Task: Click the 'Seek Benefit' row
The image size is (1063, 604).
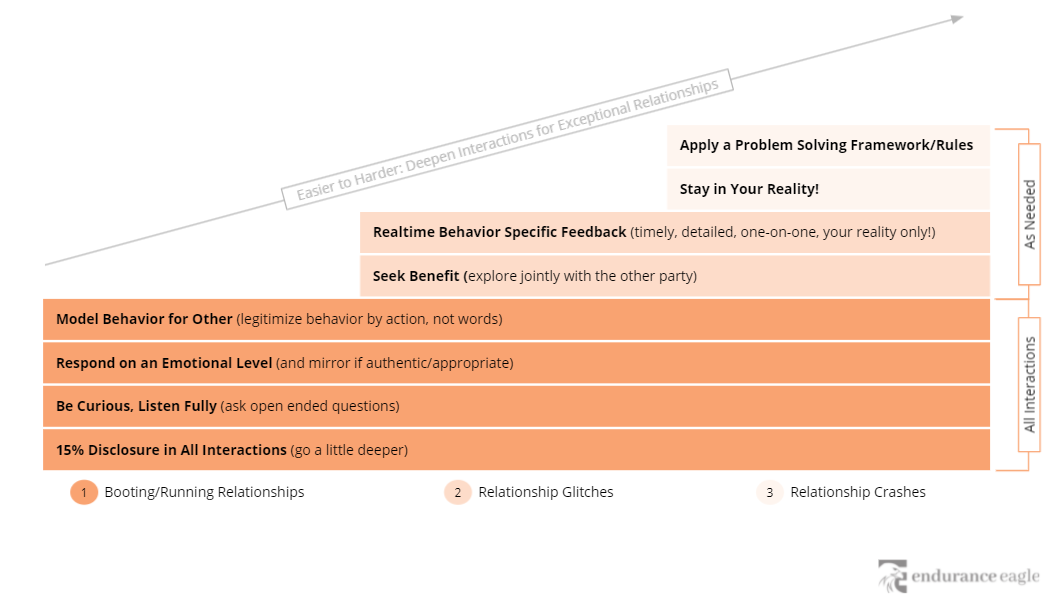Action: 675,276
